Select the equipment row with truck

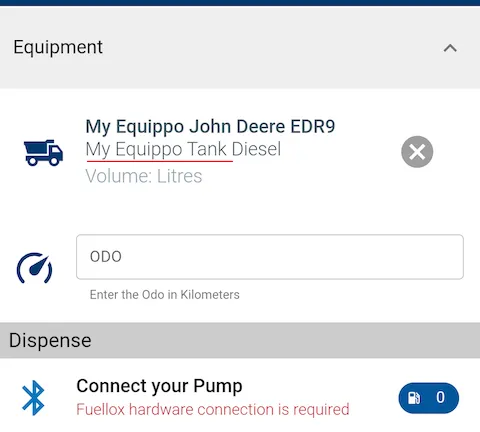(240, 152)
